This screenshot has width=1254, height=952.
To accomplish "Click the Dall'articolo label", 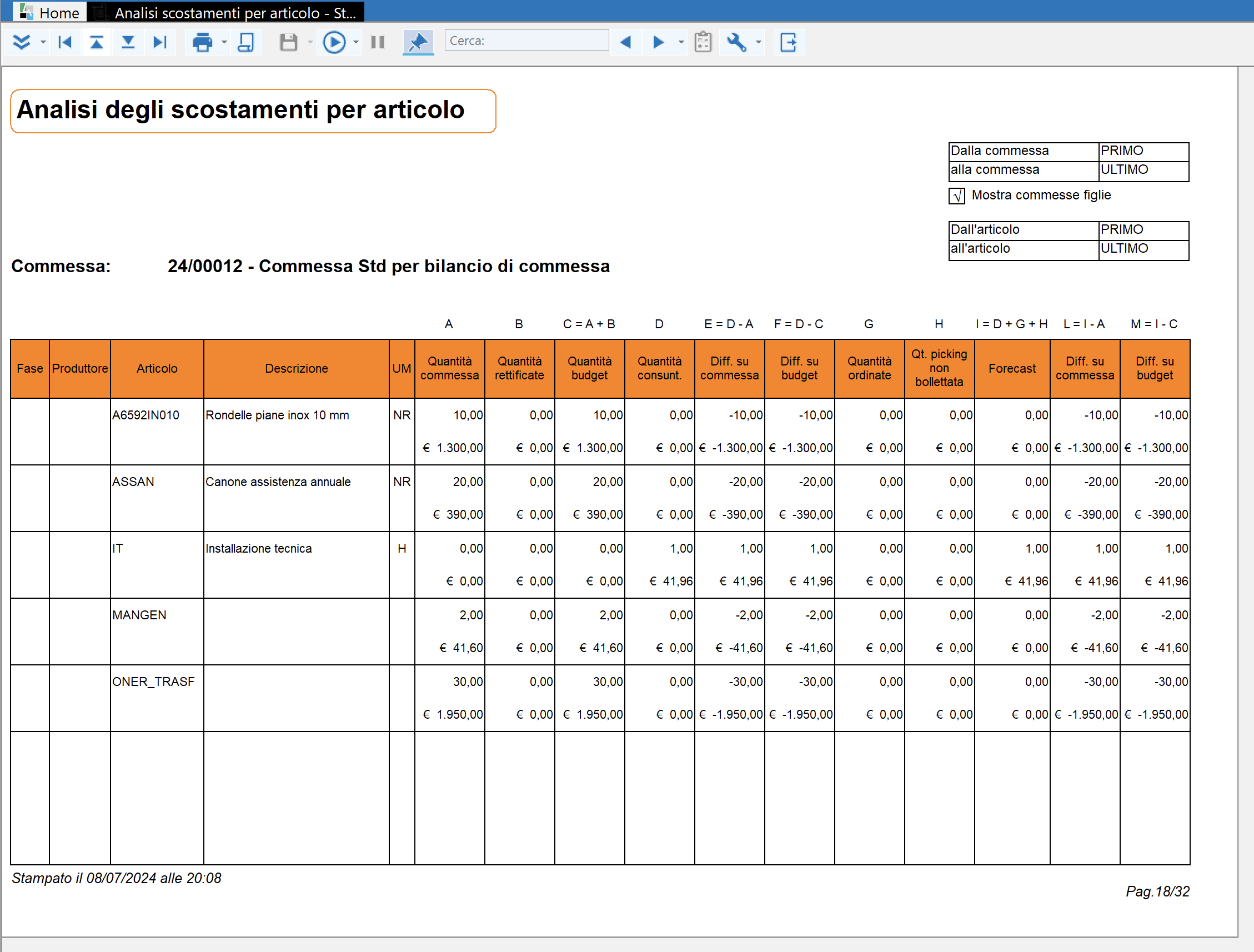I will (x=985, y=229).
